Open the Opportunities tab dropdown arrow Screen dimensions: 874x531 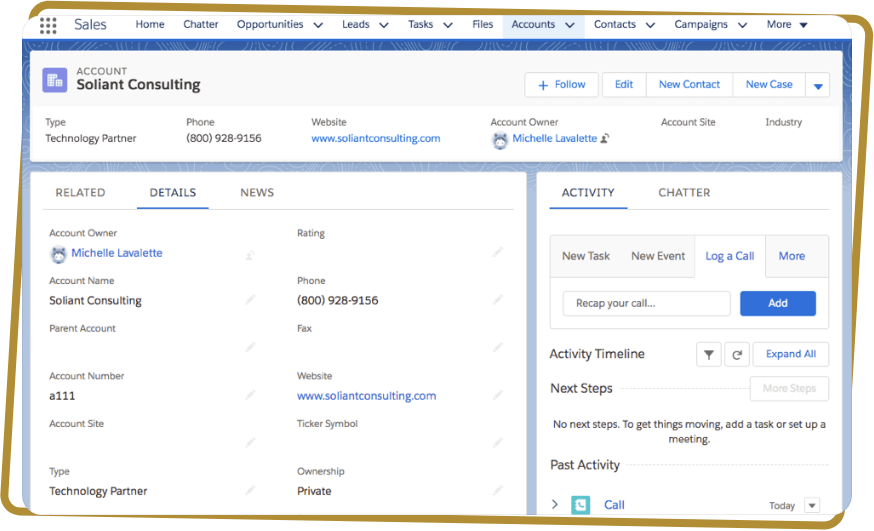(318, 25)
